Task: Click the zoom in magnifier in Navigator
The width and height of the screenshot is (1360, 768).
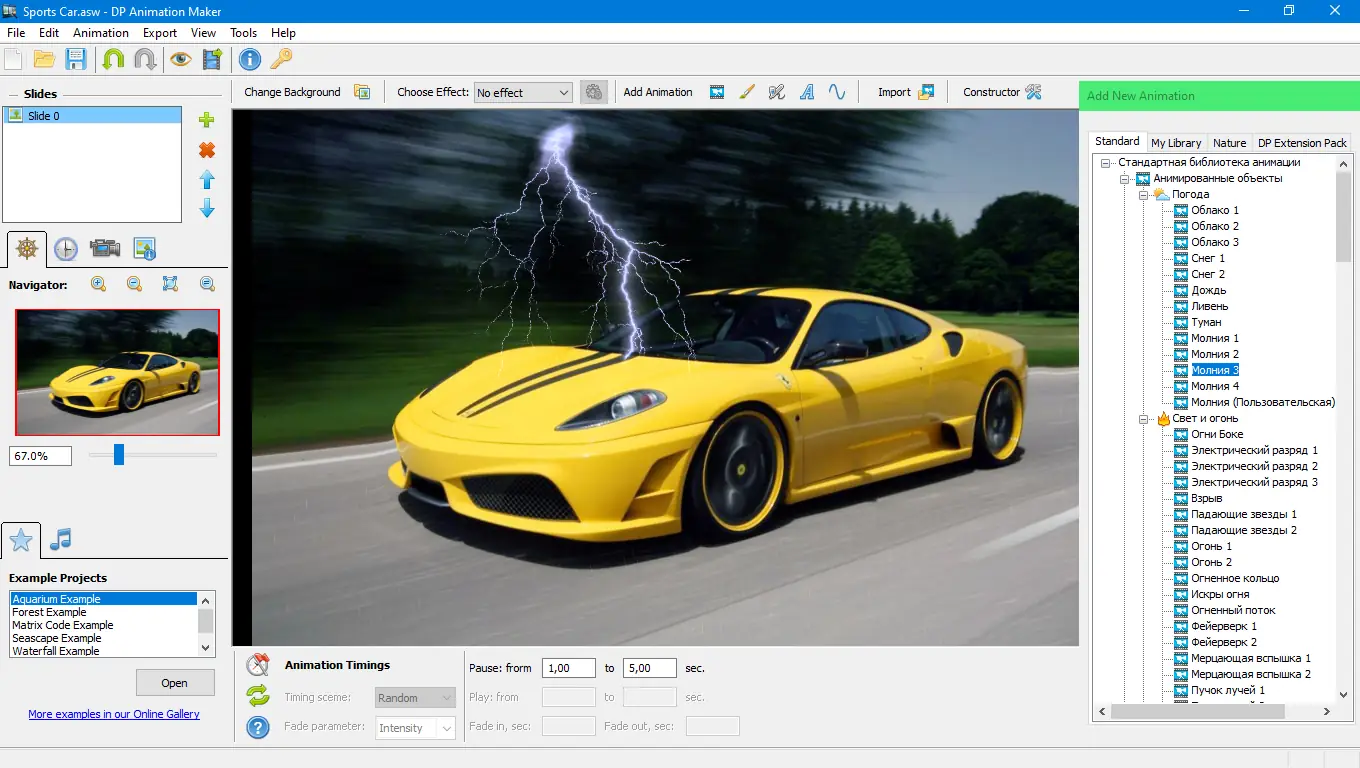Action: (x=98, y=284)
